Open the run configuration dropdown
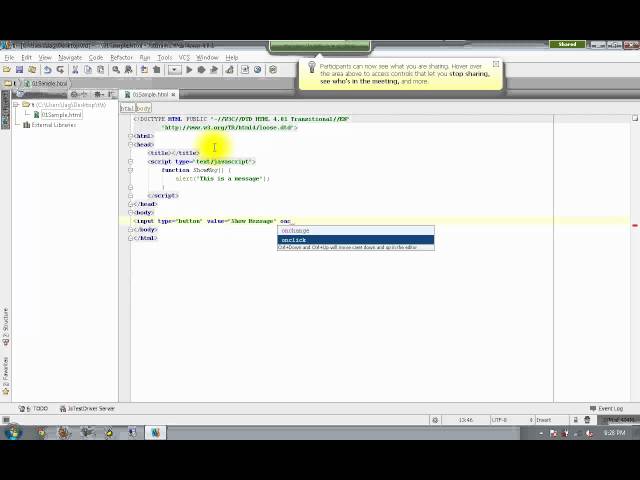This screenshot has height=480, width=640. [174, 70]
